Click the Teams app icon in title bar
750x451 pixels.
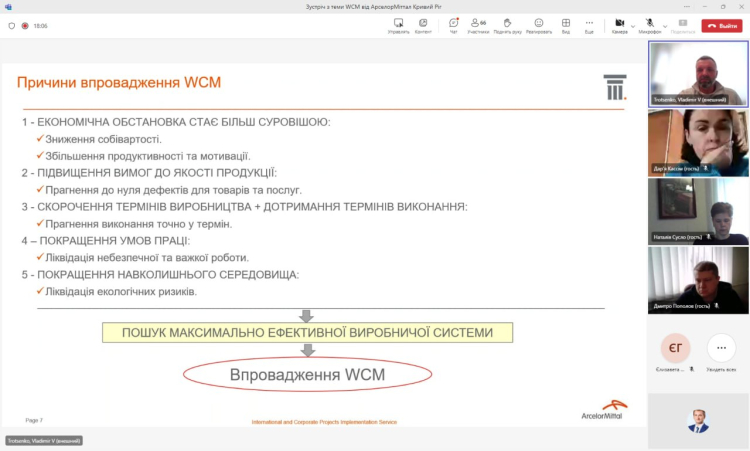click(8, 7)
